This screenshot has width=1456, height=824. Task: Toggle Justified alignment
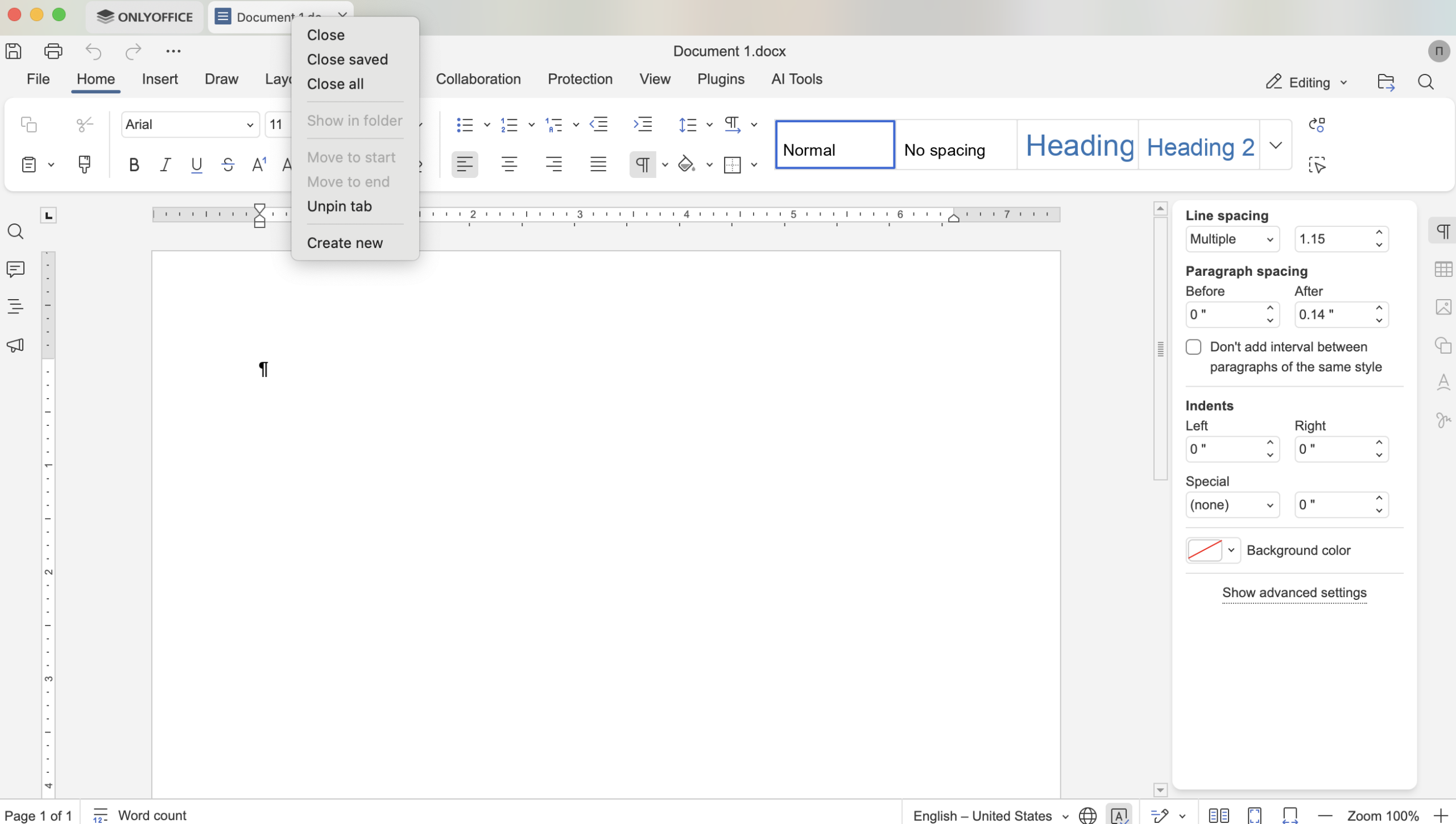coord(598,165)
